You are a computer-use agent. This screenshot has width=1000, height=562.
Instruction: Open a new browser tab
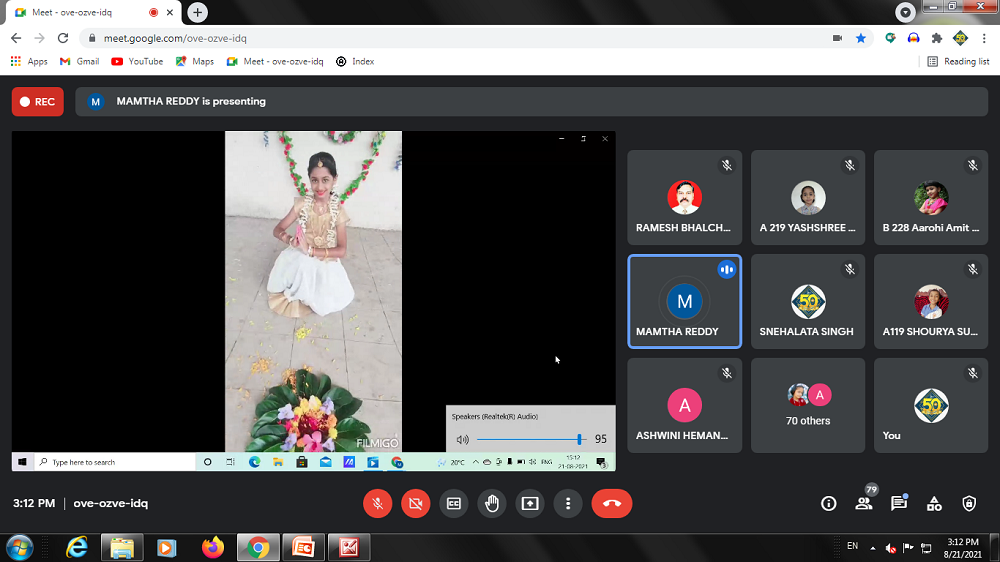tap(198, 13)
